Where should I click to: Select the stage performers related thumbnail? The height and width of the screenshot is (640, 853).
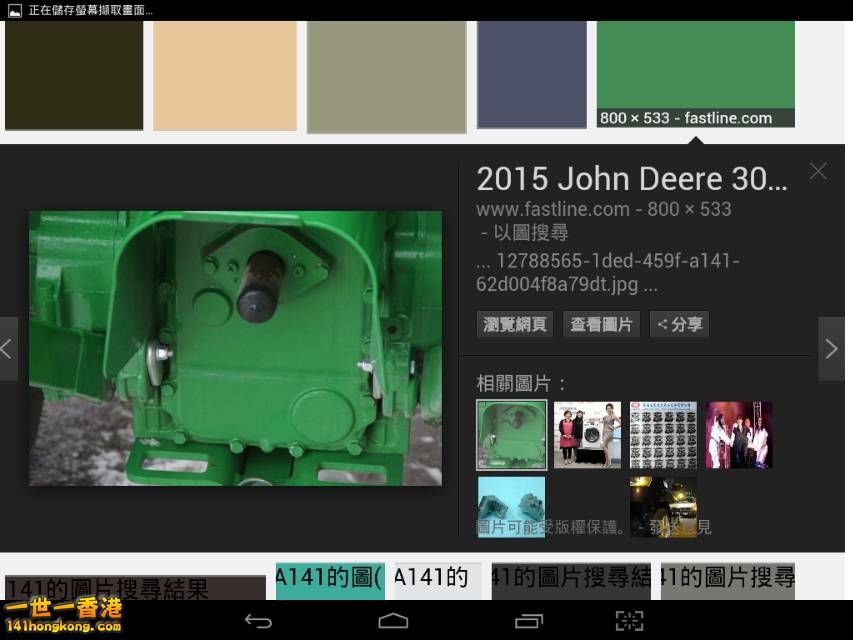tap(739, 435)
